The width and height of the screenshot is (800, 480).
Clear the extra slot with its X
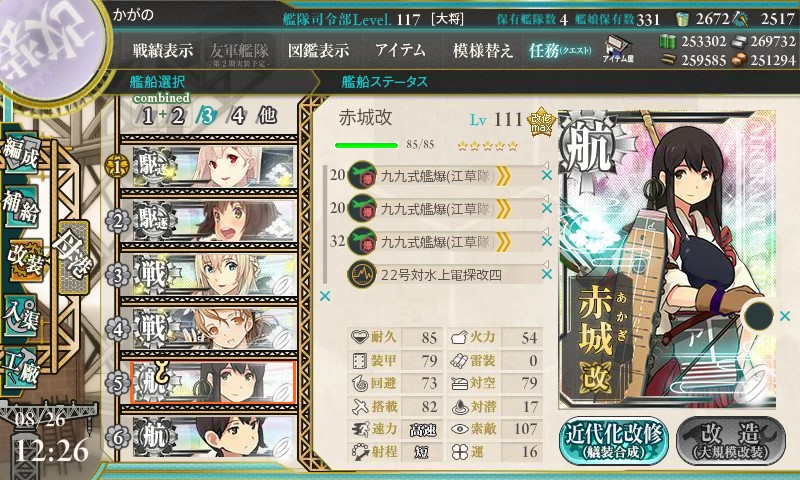coord(785,316)
